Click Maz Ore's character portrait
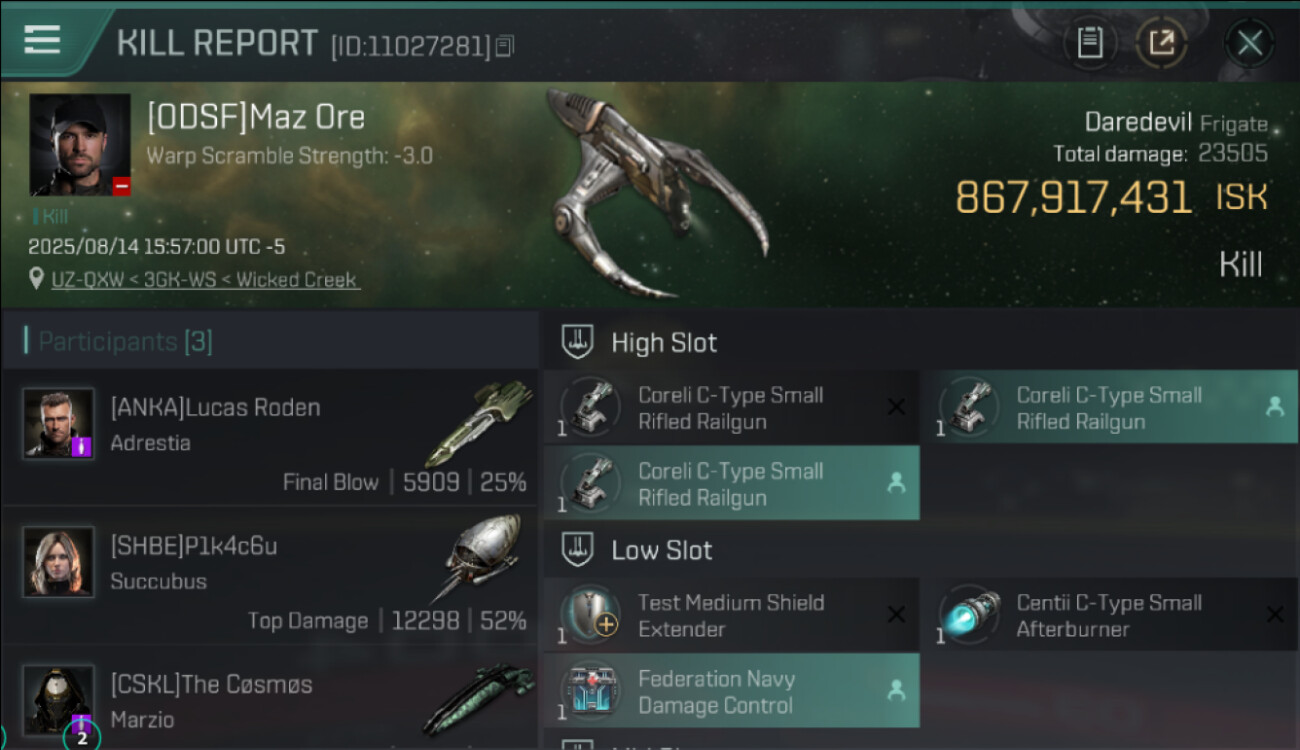 tap(80, 144)
